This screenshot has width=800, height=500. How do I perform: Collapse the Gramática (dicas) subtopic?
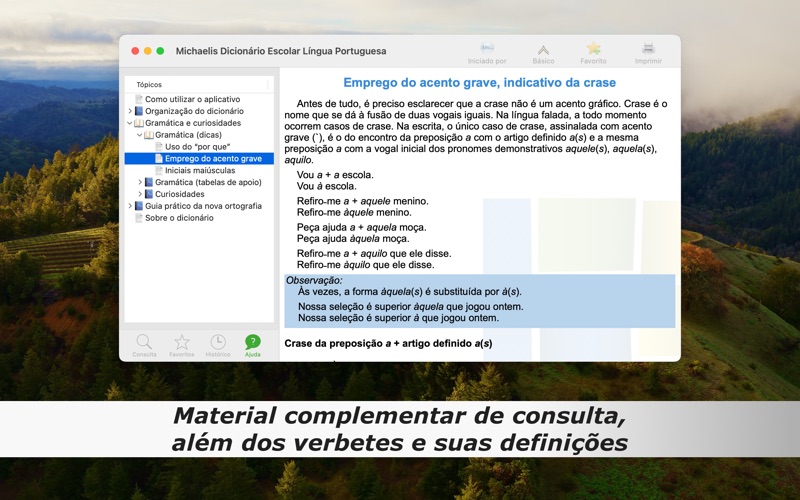click(x=140, y=135)
